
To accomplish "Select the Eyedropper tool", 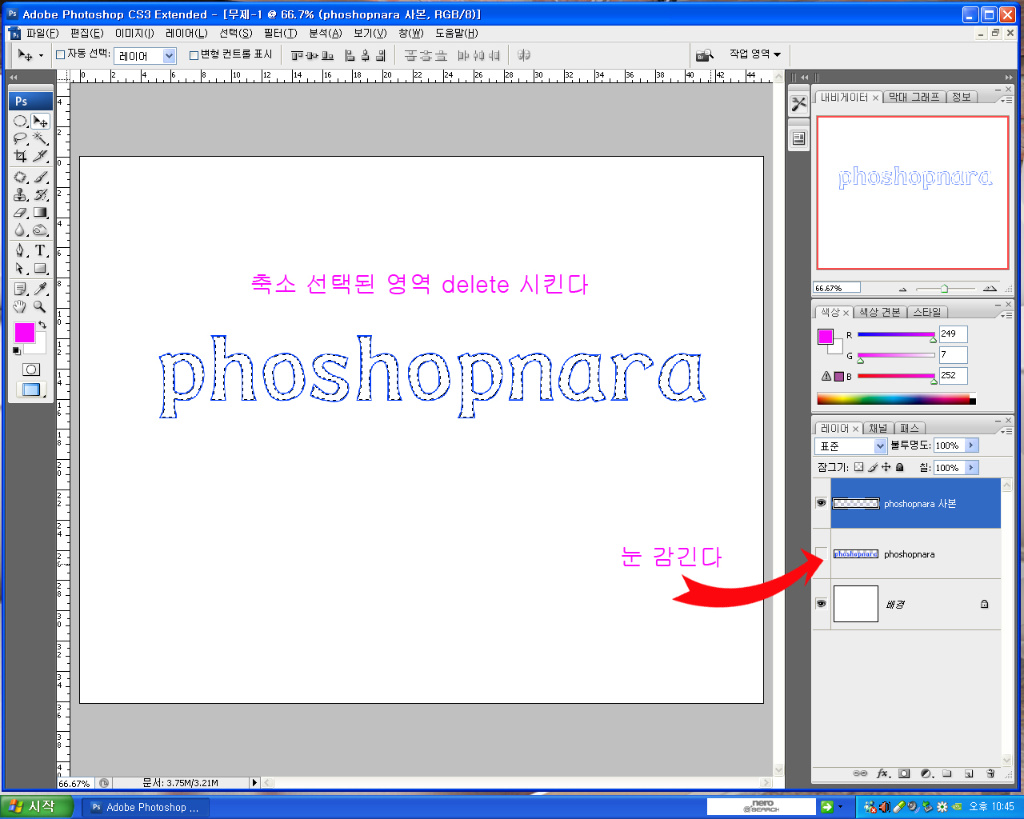I will pos(40,289).
